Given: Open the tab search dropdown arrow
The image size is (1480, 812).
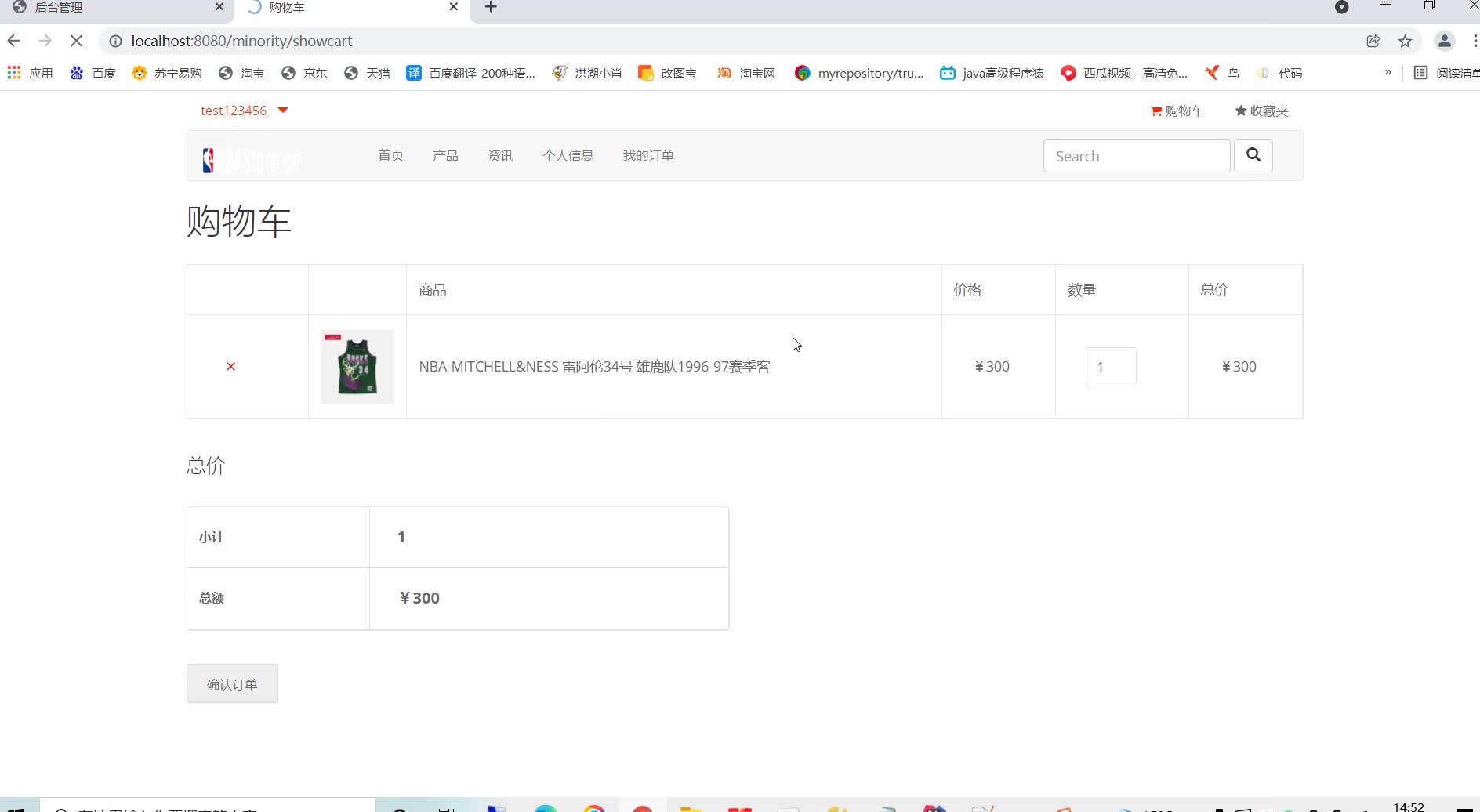Looking at the screenshot, I should 1342,7.
